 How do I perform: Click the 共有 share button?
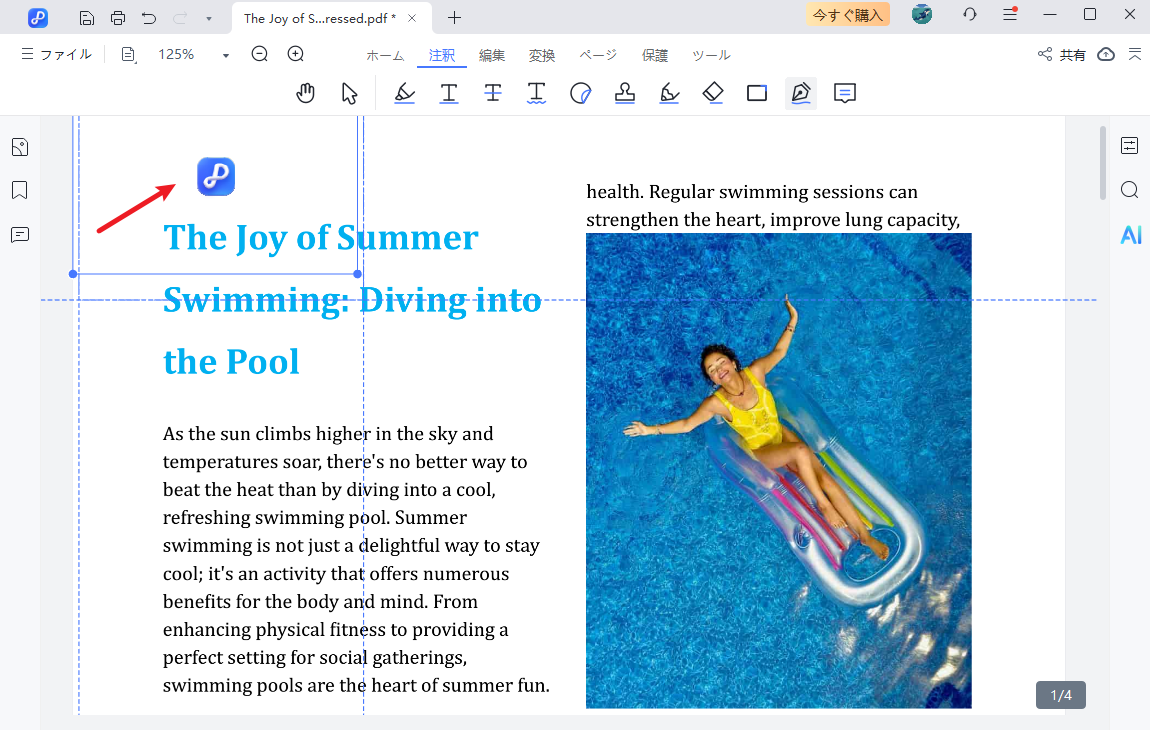(x=1062, y=55)
